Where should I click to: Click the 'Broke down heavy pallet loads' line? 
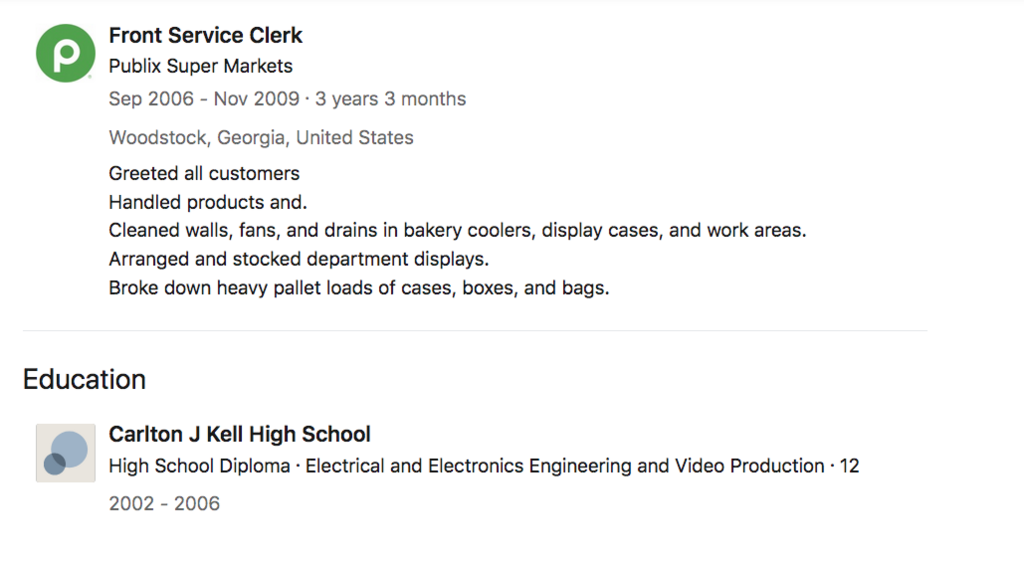pos(359,289)
